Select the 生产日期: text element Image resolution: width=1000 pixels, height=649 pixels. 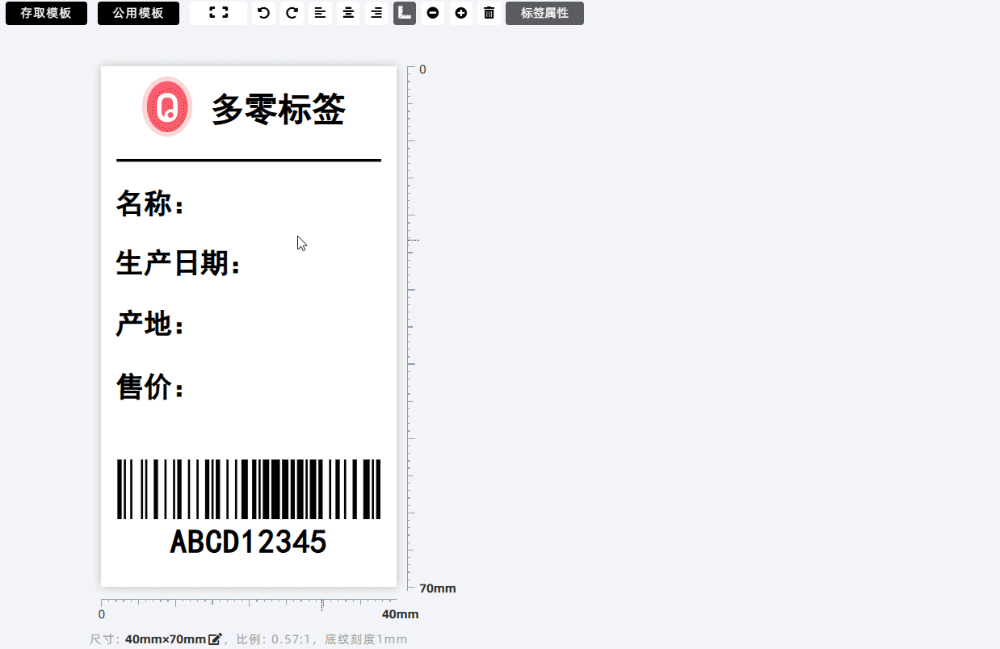[178, 263]
